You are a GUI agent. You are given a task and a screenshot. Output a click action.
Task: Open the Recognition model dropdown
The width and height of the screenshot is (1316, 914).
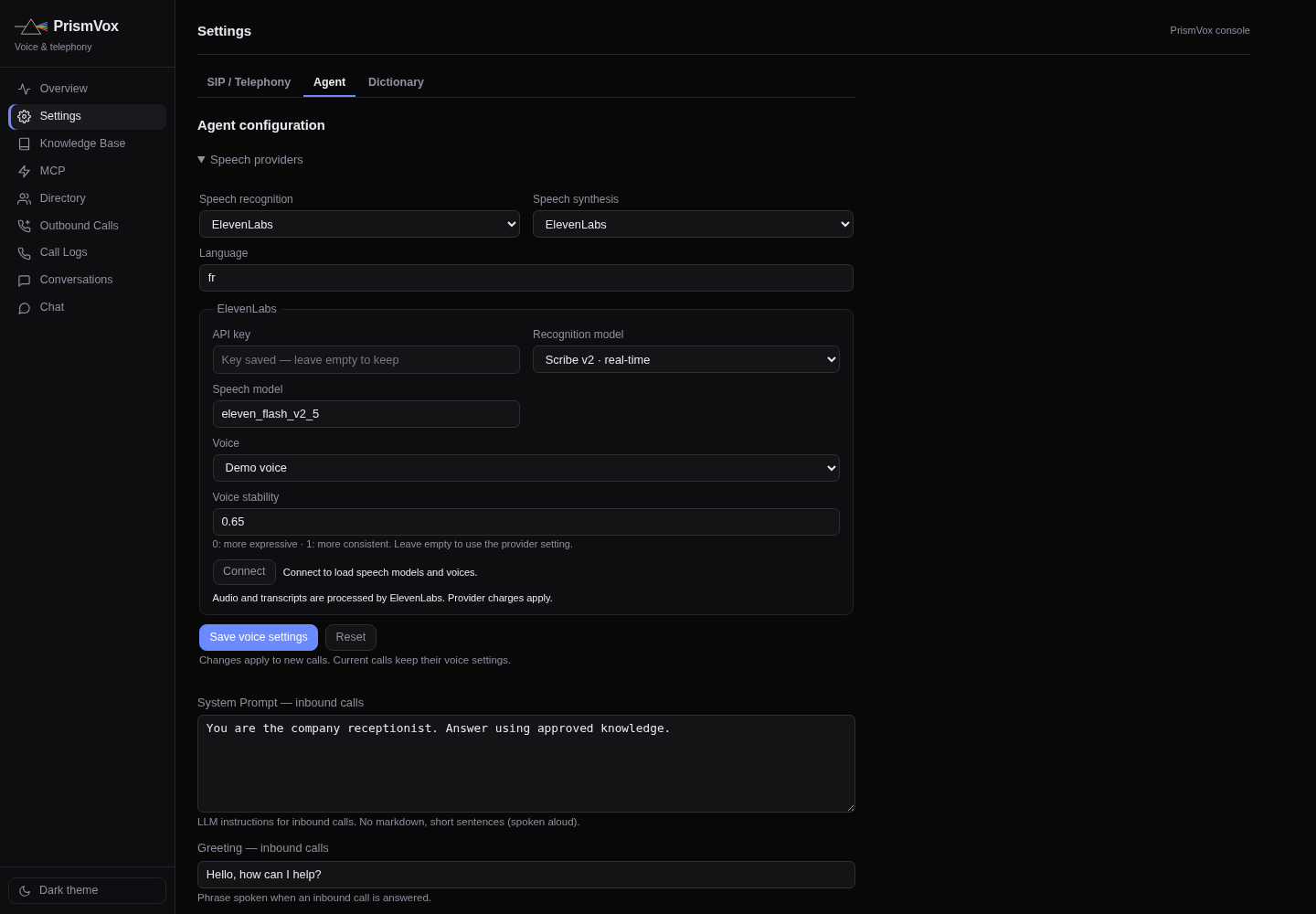(686, 359)
